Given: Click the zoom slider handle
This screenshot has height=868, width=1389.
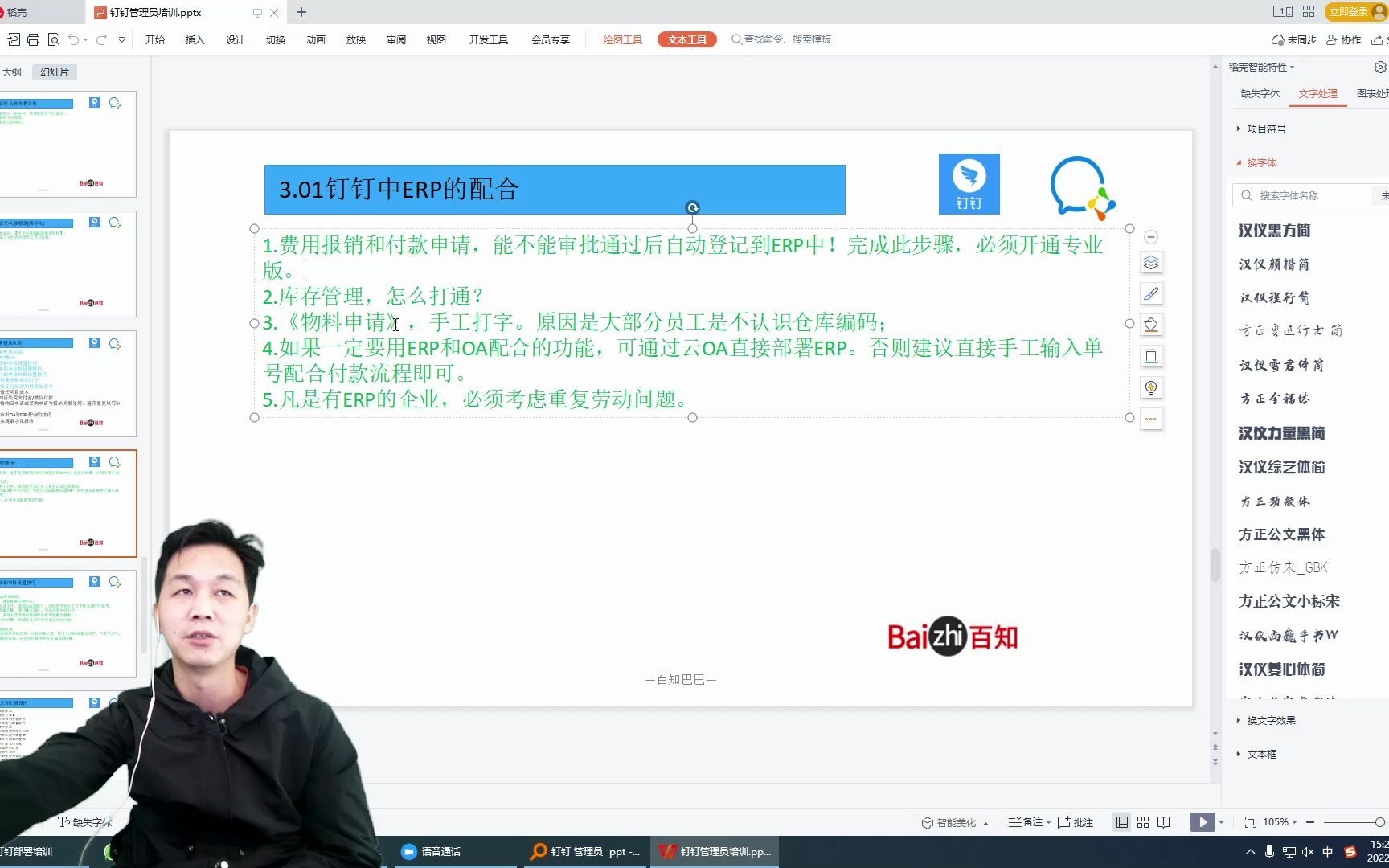Looking at the screenshot, I should coord(1380,822).
